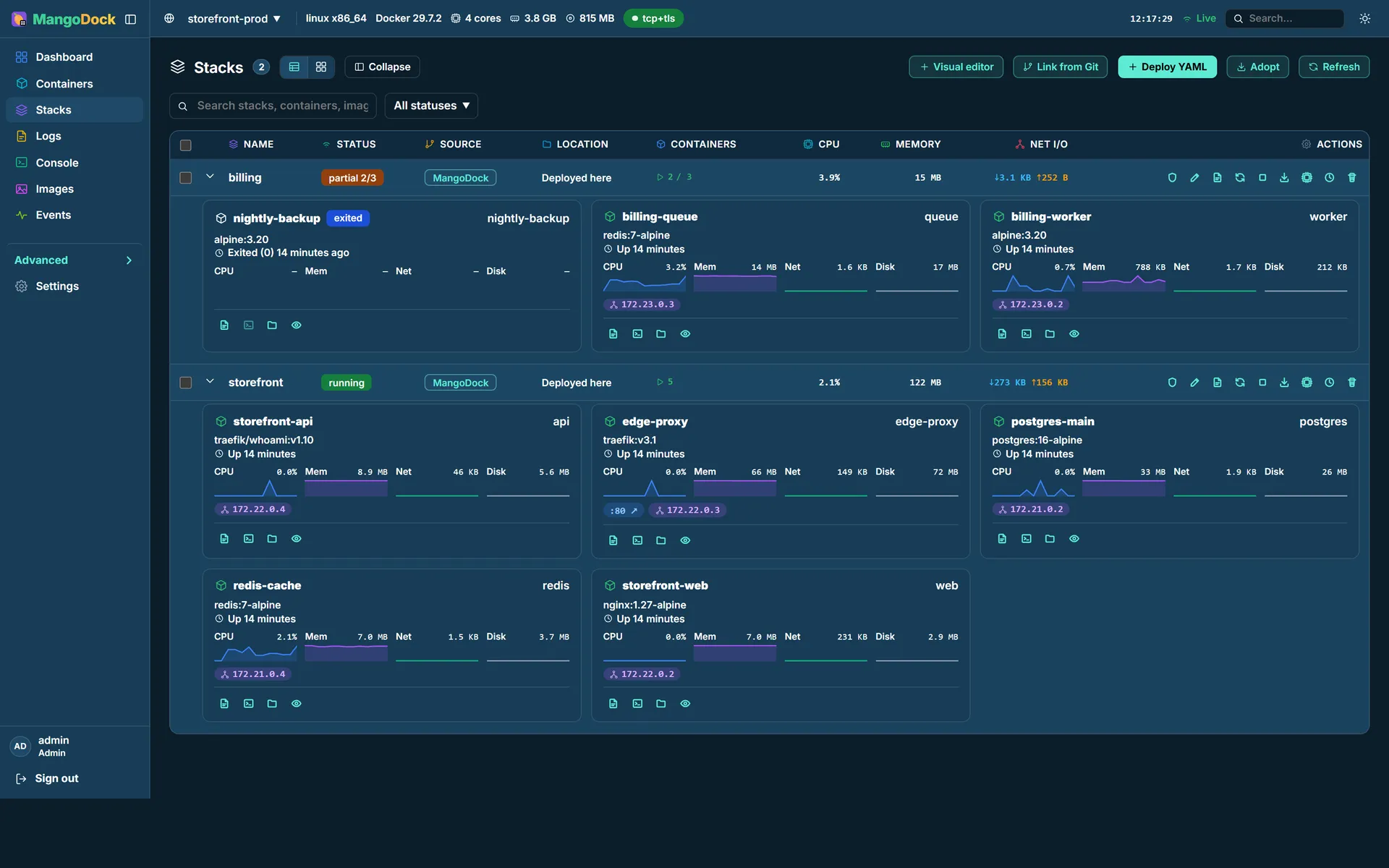The image size is (1389, 868).
Task: Click the Collapse button
Action: pos(382,67)
